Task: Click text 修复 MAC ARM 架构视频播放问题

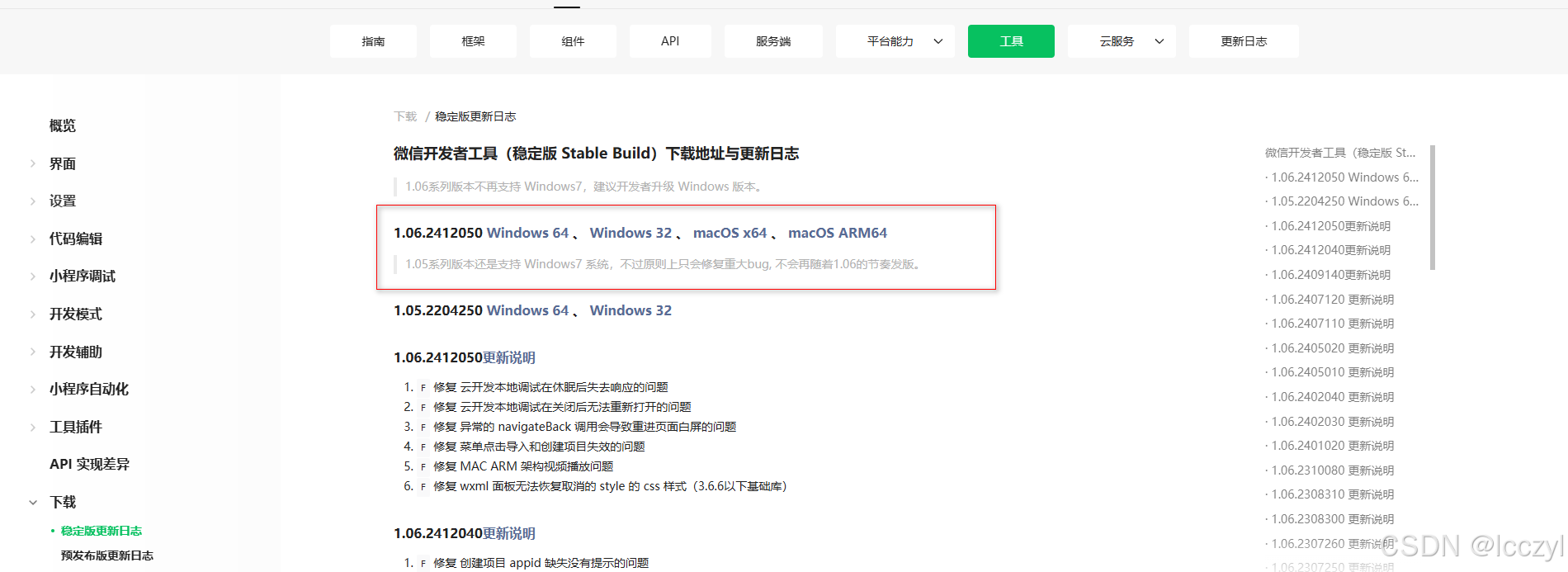Action: (x=523, y=466)
